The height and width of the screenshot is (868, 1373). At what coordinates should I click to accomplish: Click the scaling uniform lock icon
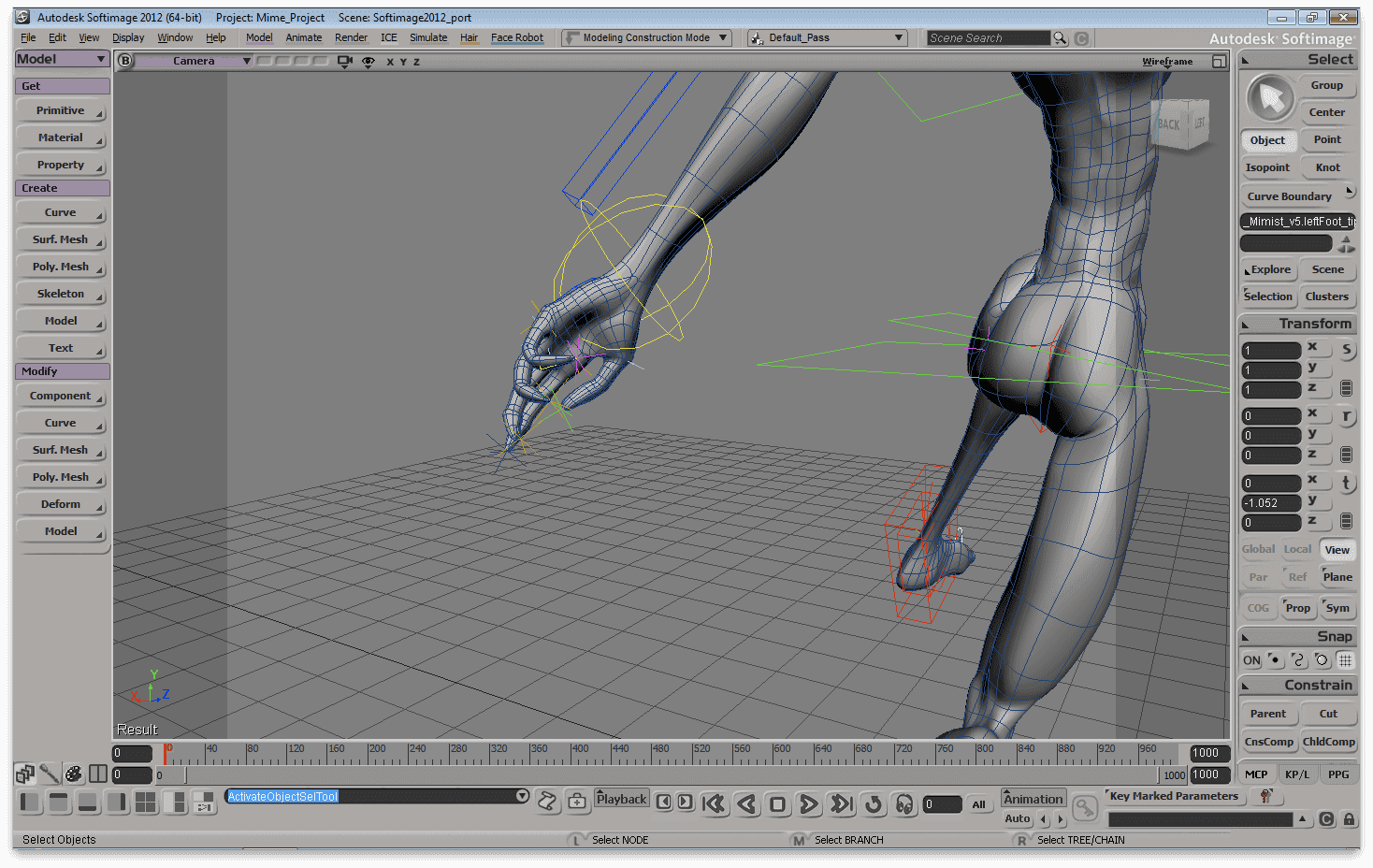tap(1346, 388)
